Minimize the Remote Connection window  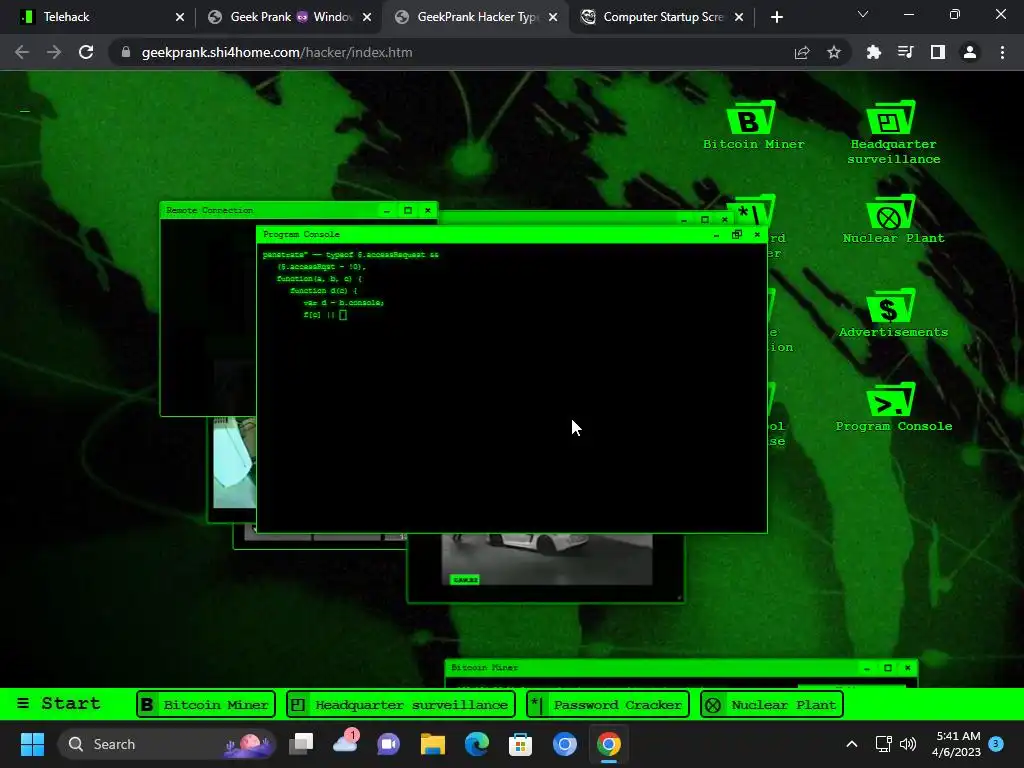pyautogui.click(x=387, y=210)
